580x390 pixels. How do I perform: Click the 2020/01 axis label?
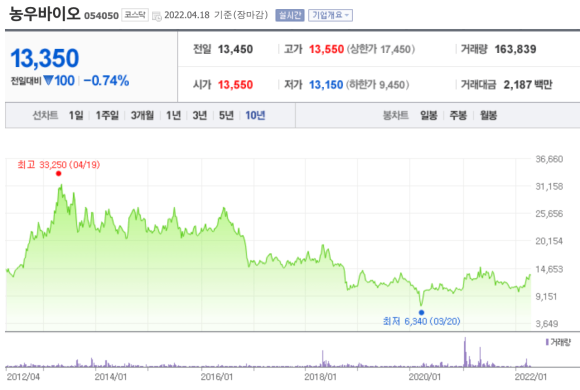[x=425, y=377]
